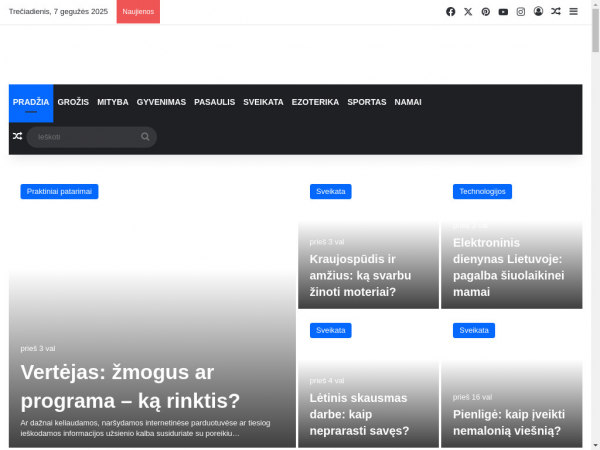Go to Gyvenimas category
This screenshot has height=450, width=600.
pyautogui.click(x=161, y=102)
